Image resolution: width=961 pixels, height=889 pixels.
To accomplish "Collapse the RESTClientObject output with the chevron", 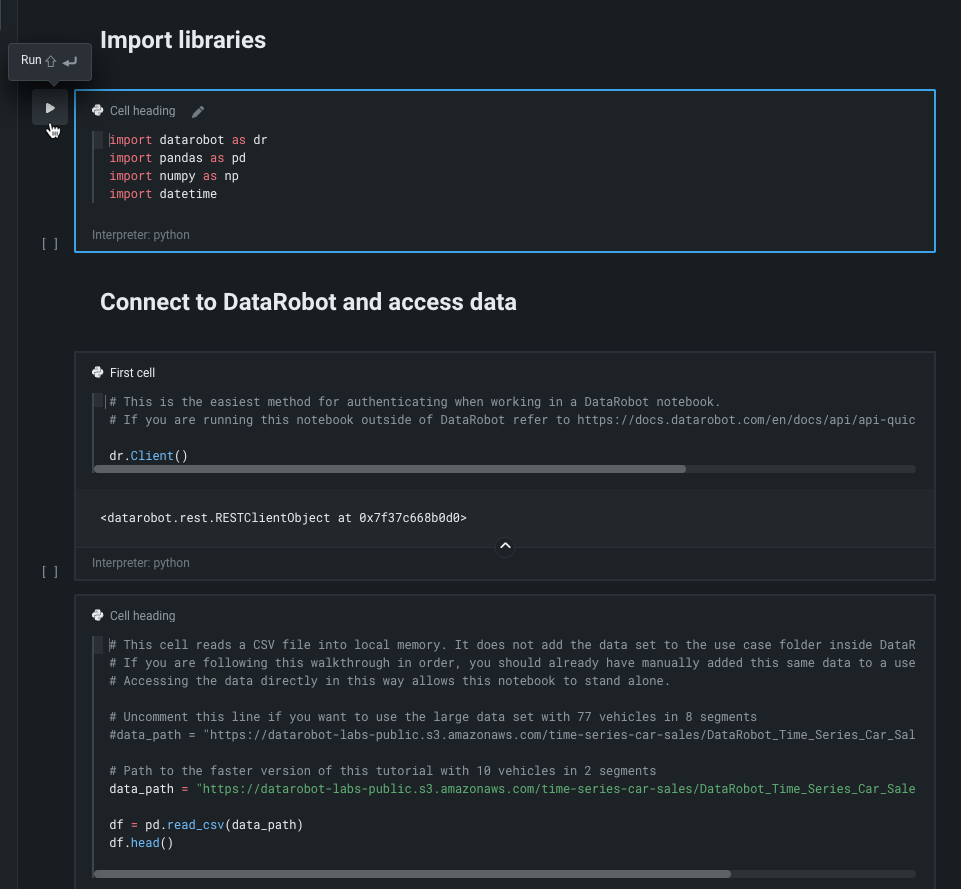I will pyautogui.click(x=505, y=546).
